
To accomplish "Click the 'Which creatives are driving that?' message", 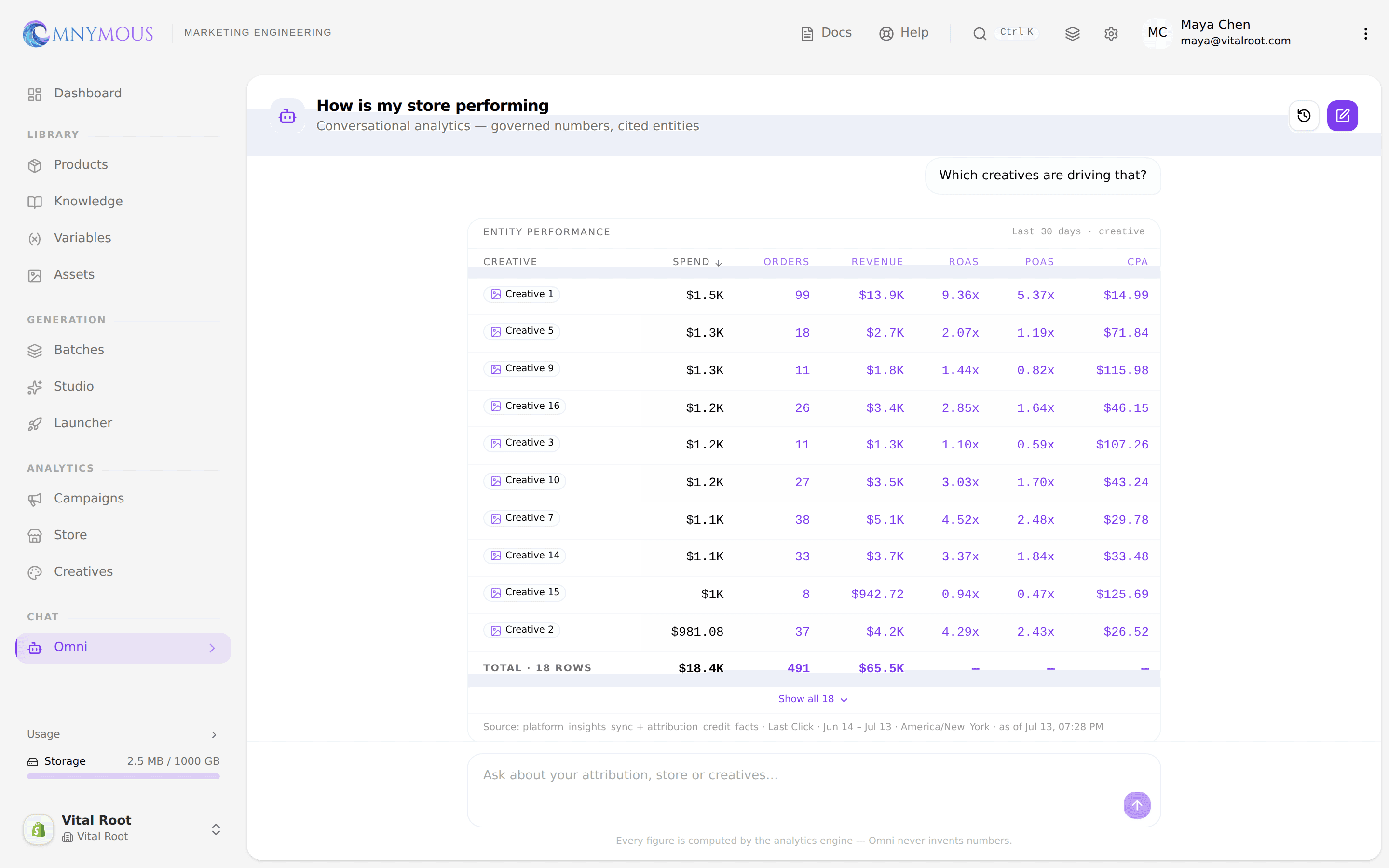I will point(1042,176).
